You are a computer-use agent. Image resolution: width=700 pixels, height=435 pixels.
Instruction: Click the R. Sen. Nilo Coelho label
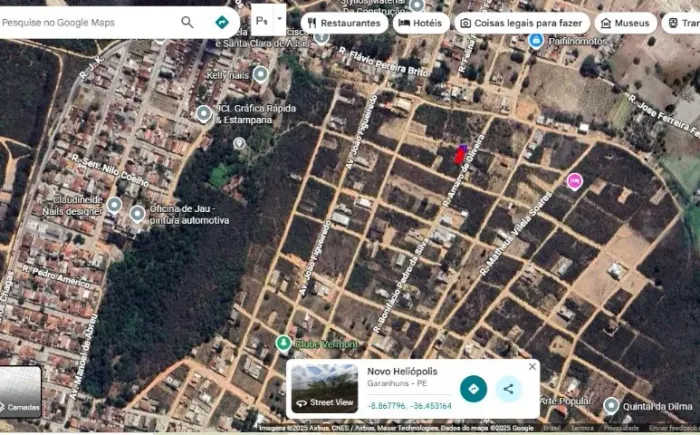[x=110, y=171]
